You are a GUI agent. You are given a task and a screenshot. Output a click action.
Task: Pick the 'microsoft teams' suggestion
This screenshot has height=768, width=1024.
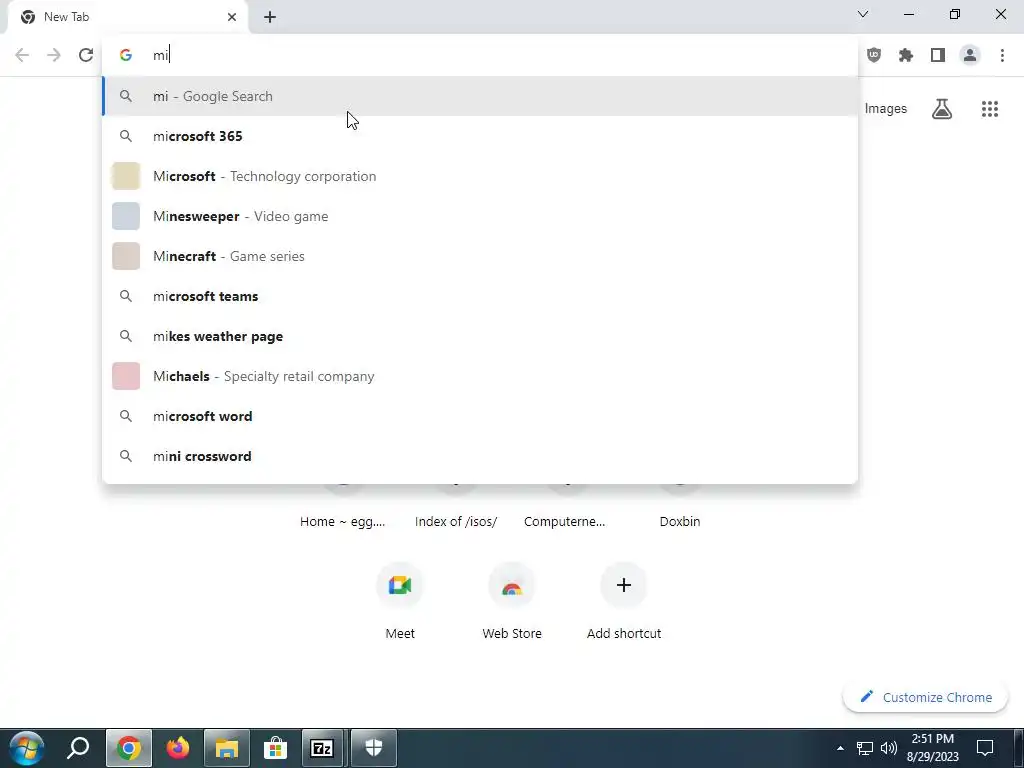coord(480,296)
